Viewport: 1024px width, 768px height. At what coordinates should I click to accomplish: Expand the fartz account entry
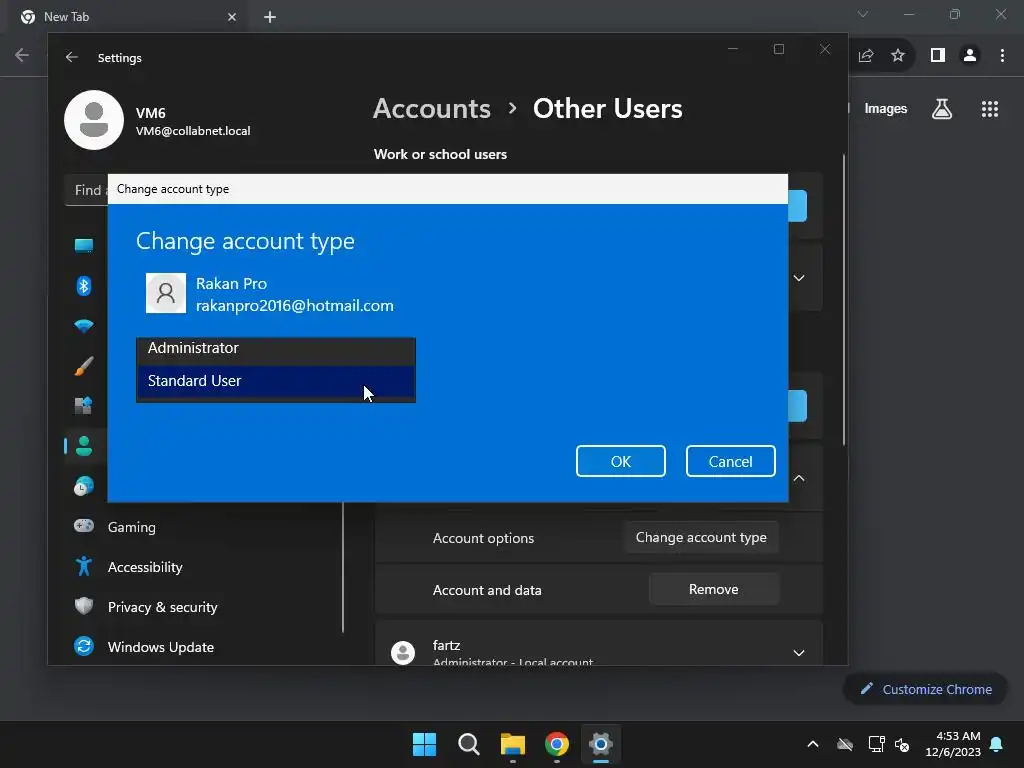point(798,652)
